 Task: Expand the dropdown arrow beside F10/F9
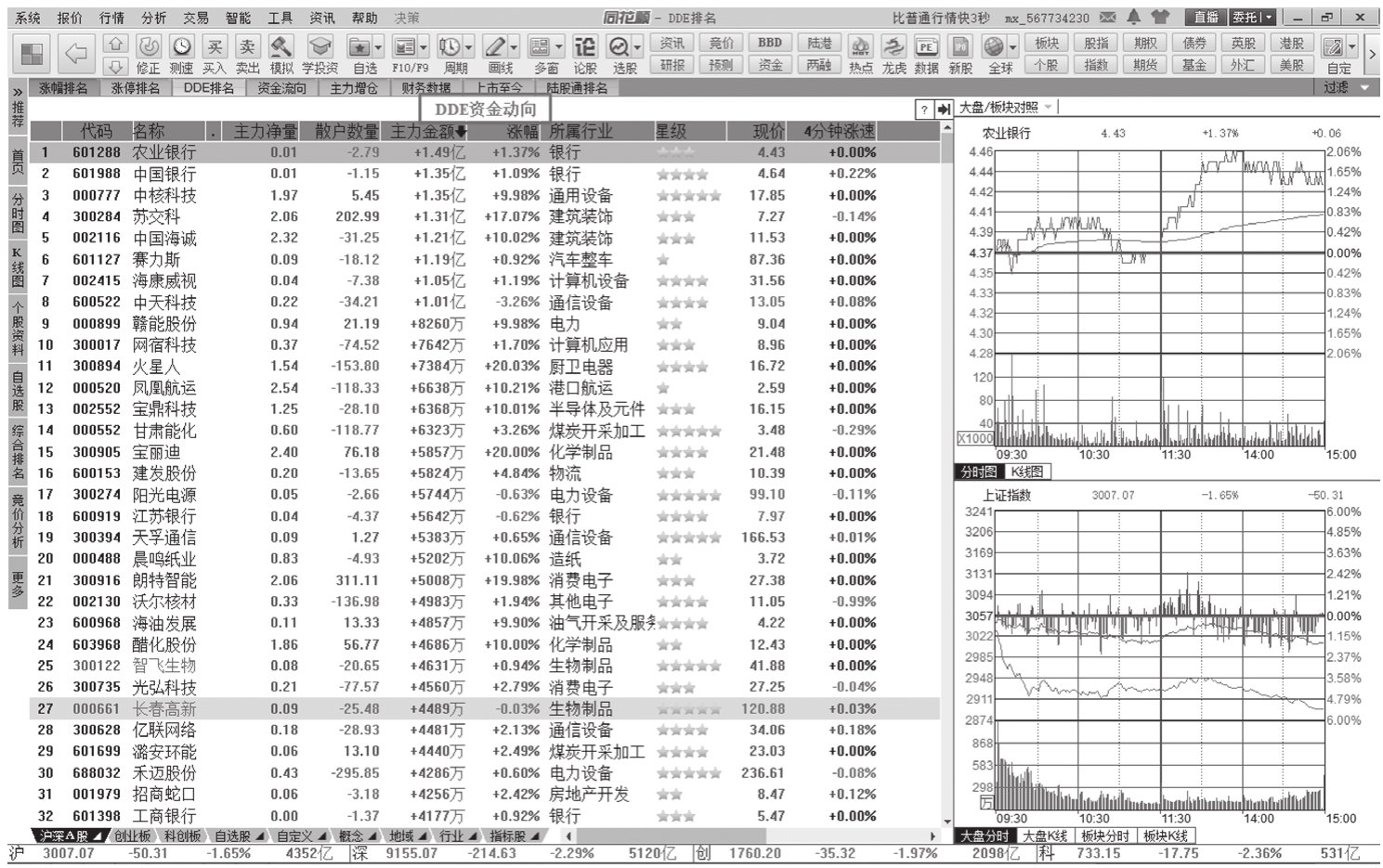[x=424, y=45]
